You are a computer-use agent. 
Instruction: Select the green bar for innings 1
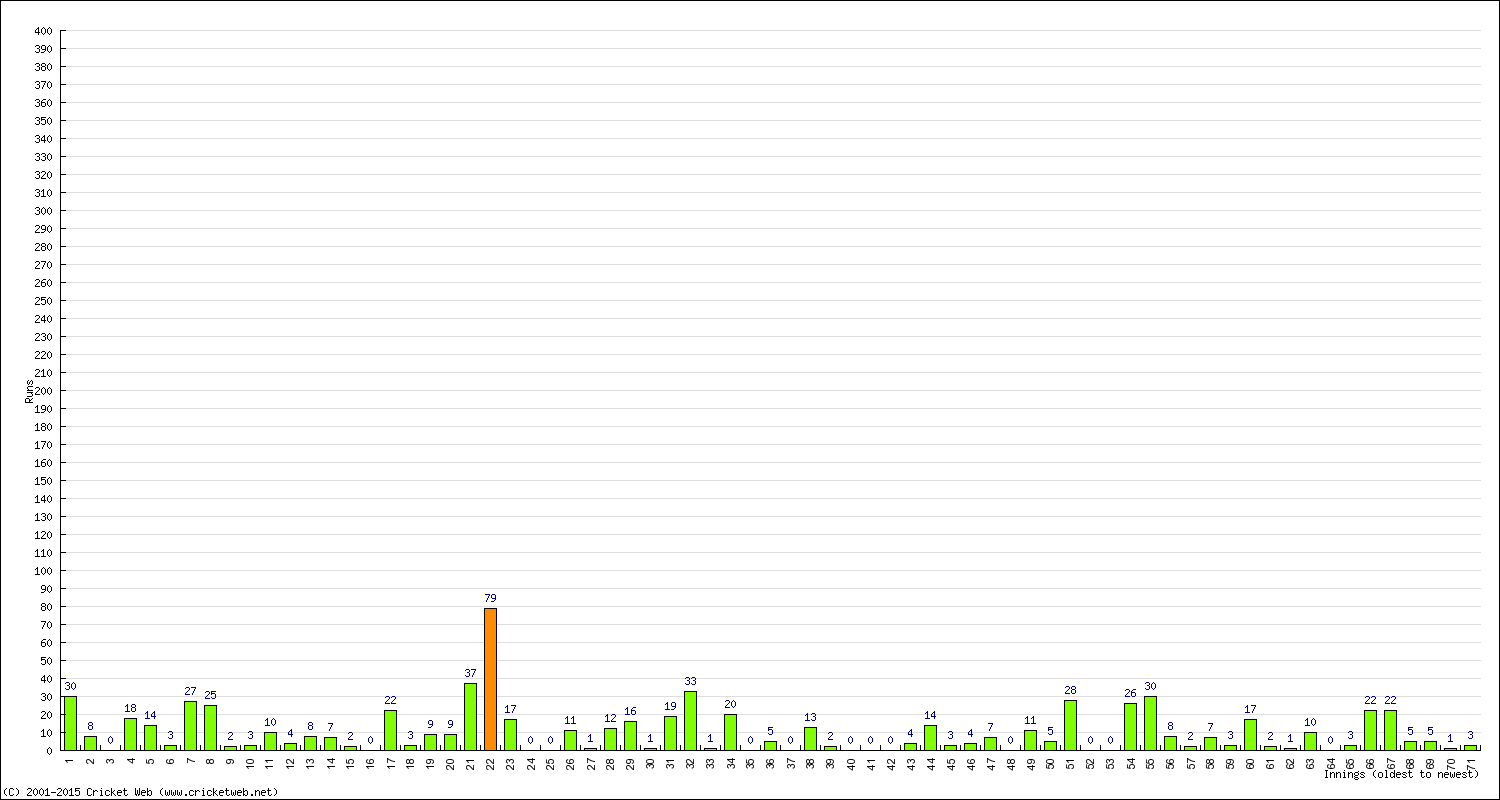point(70,723)
